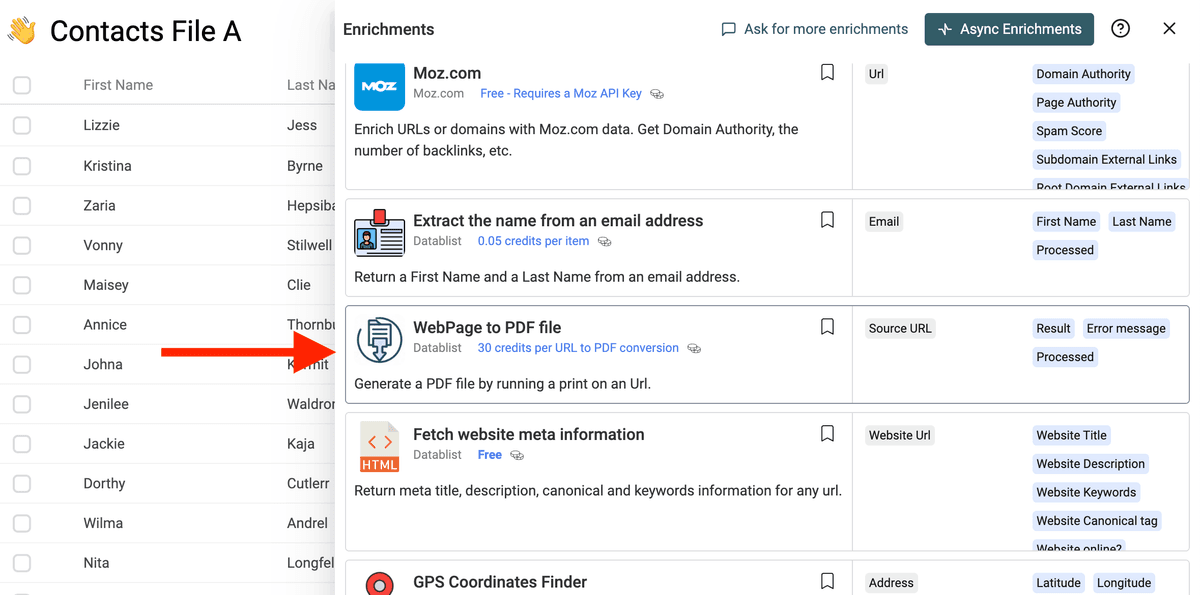This screenshot has width=1200, height=595.
Task: Click the Website Description output tag
Action: [1090, 464]
